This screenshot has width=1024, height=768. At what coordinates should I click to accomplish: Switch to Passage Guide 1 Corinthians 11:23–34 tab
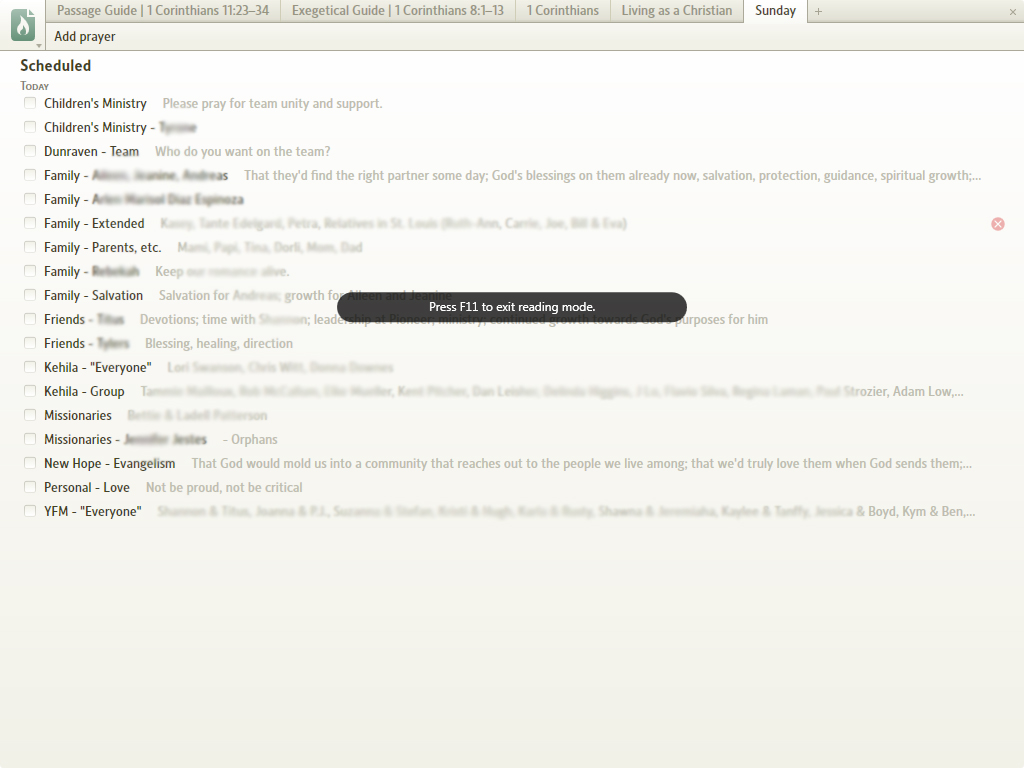[x=163, y=11]
